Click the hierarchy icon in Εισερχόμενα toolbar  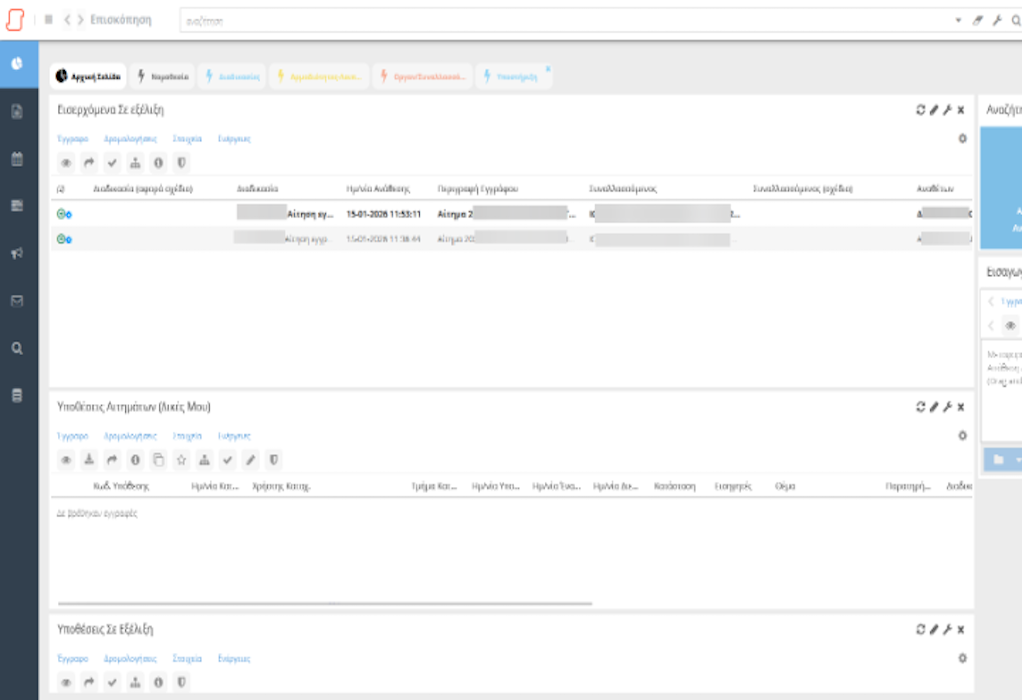coord(135,163)
